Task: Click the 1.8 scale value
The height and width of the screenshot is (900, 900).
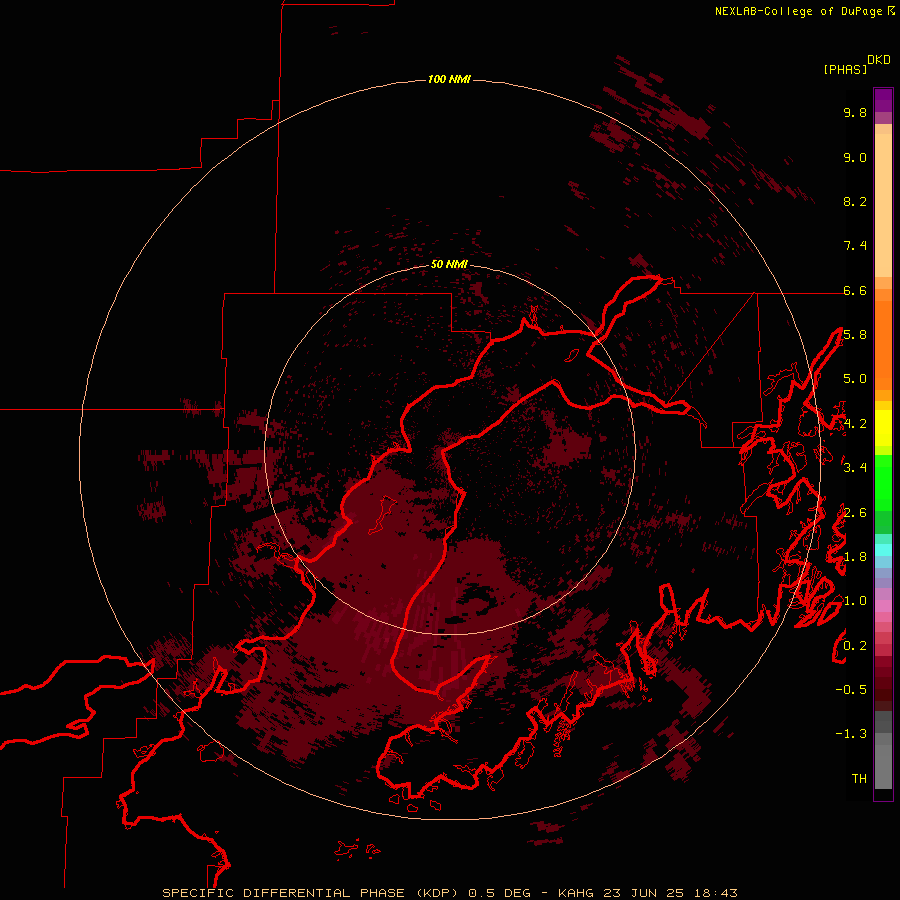Action: pyautogui.click(x=855, y=557)
